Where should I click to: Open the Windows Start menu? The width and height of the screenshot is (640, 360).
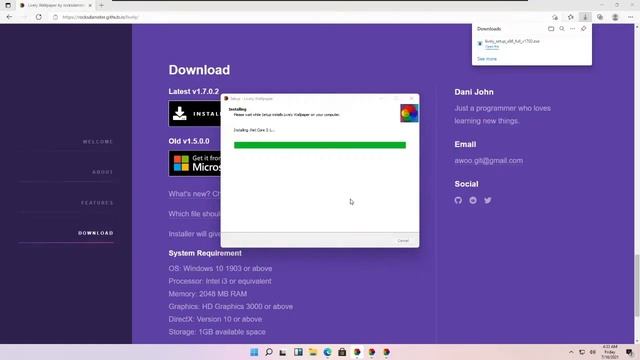point(254,352)
